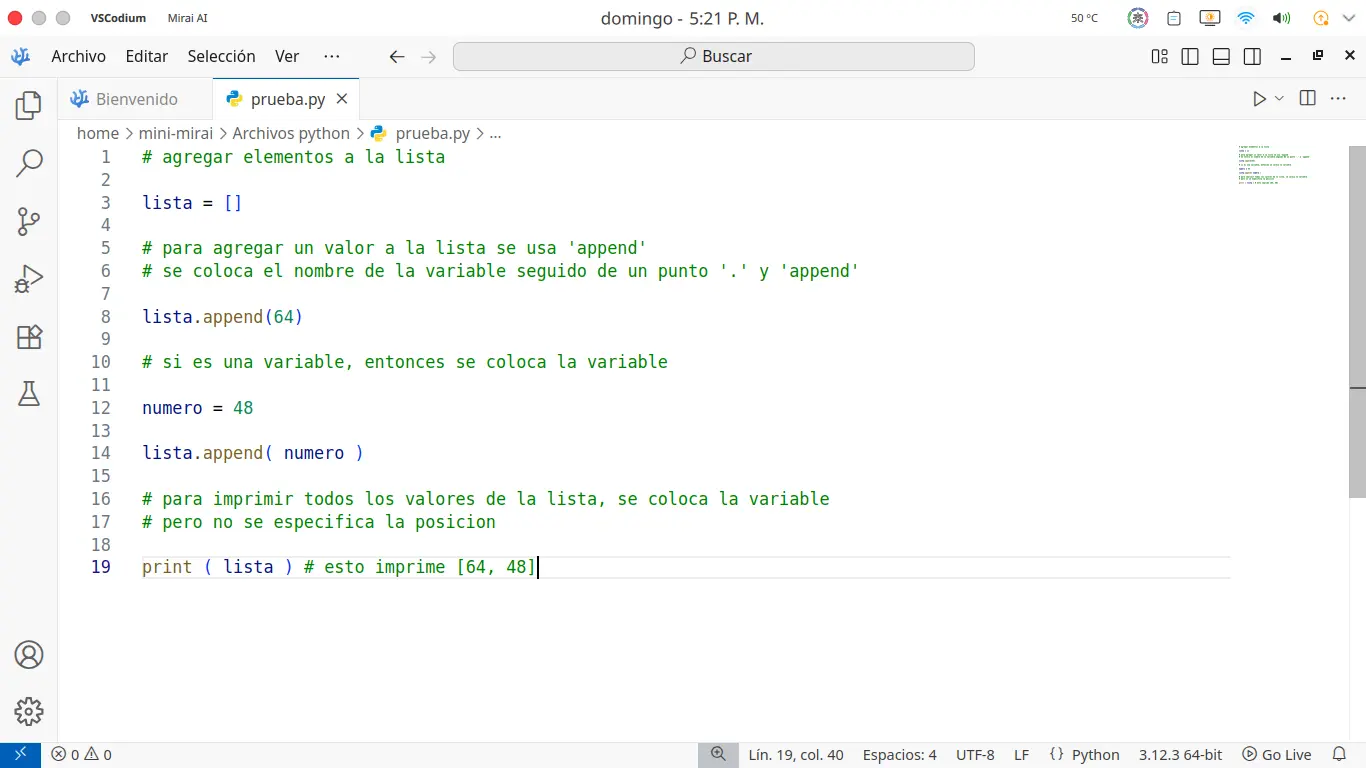Open the Accounts menu icon
The height and width of the screenshot is (768, 1366).
tap(29, 655)
